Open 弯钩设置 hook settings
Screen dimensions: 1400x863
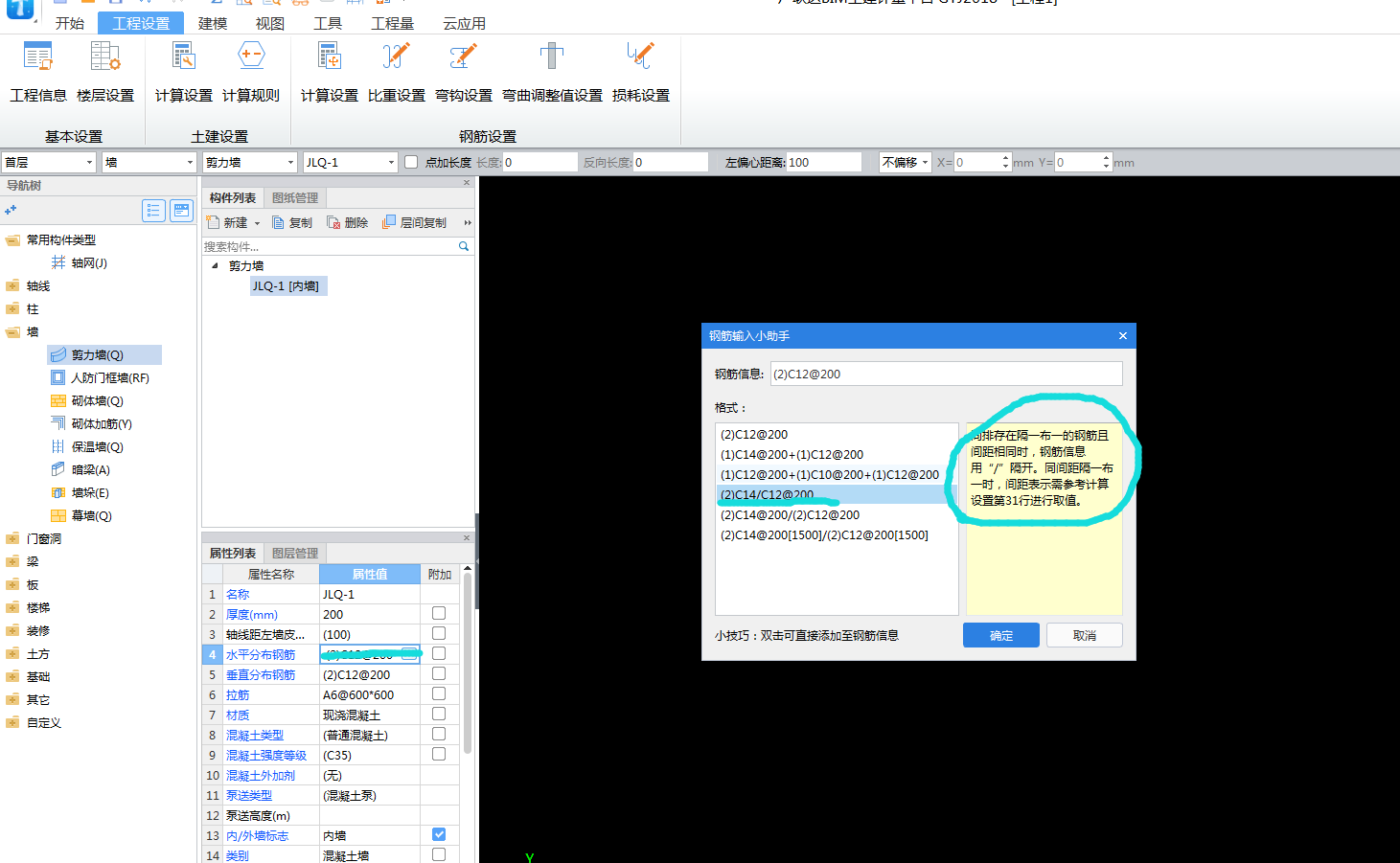coord(464,72)
